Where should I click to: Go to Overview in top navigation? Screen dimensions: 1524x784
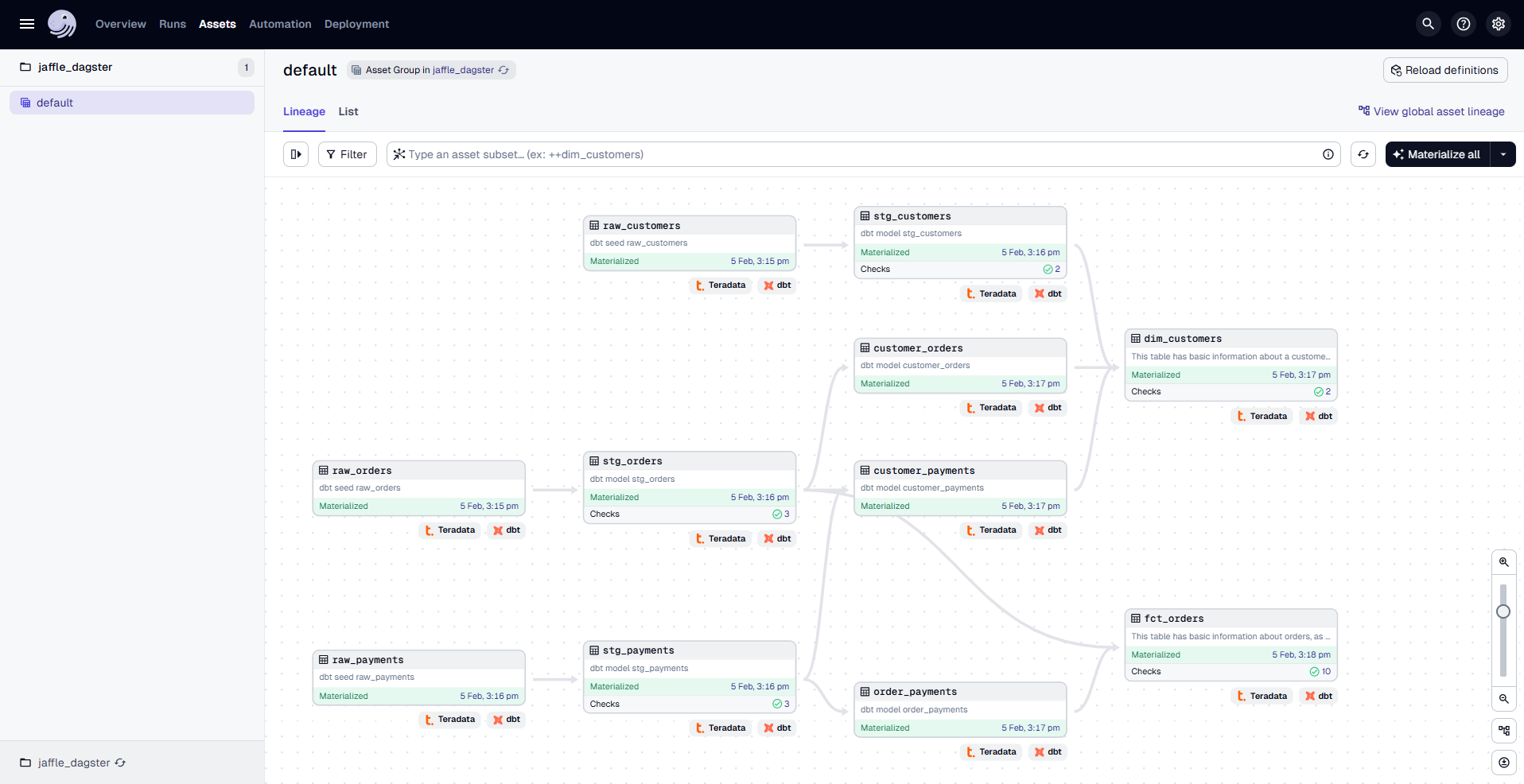[121, 24]
